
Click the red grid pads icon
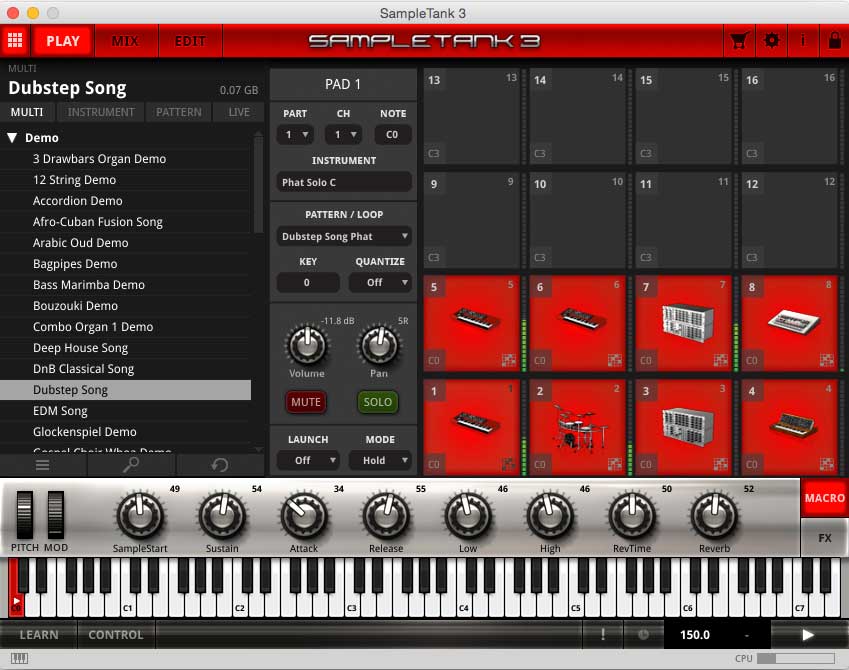(x=14, y=41)
